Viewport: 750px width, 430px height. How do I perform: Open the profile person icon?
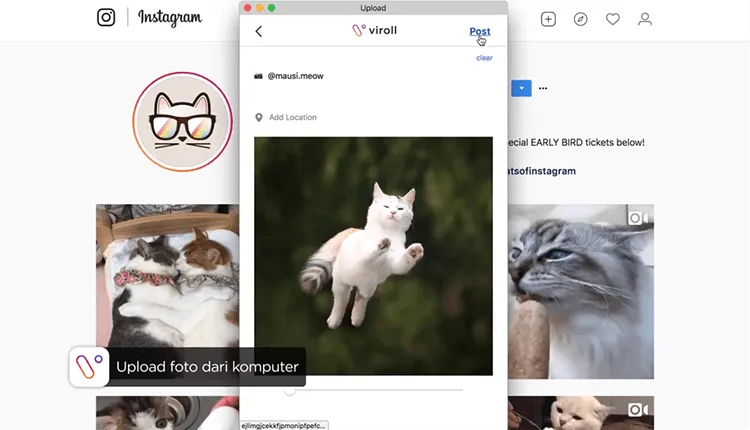(x=645, y=19)
